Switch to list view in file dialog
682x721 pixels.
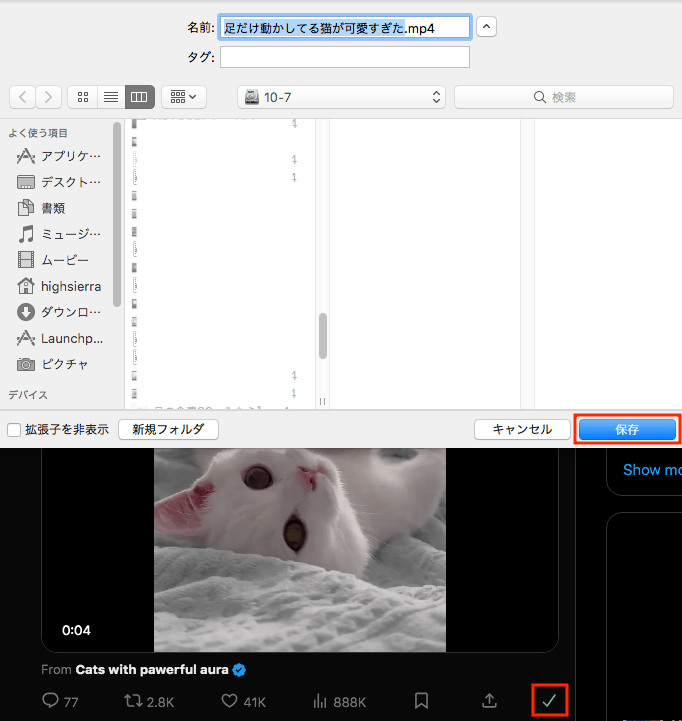click(x=111, y=97)
